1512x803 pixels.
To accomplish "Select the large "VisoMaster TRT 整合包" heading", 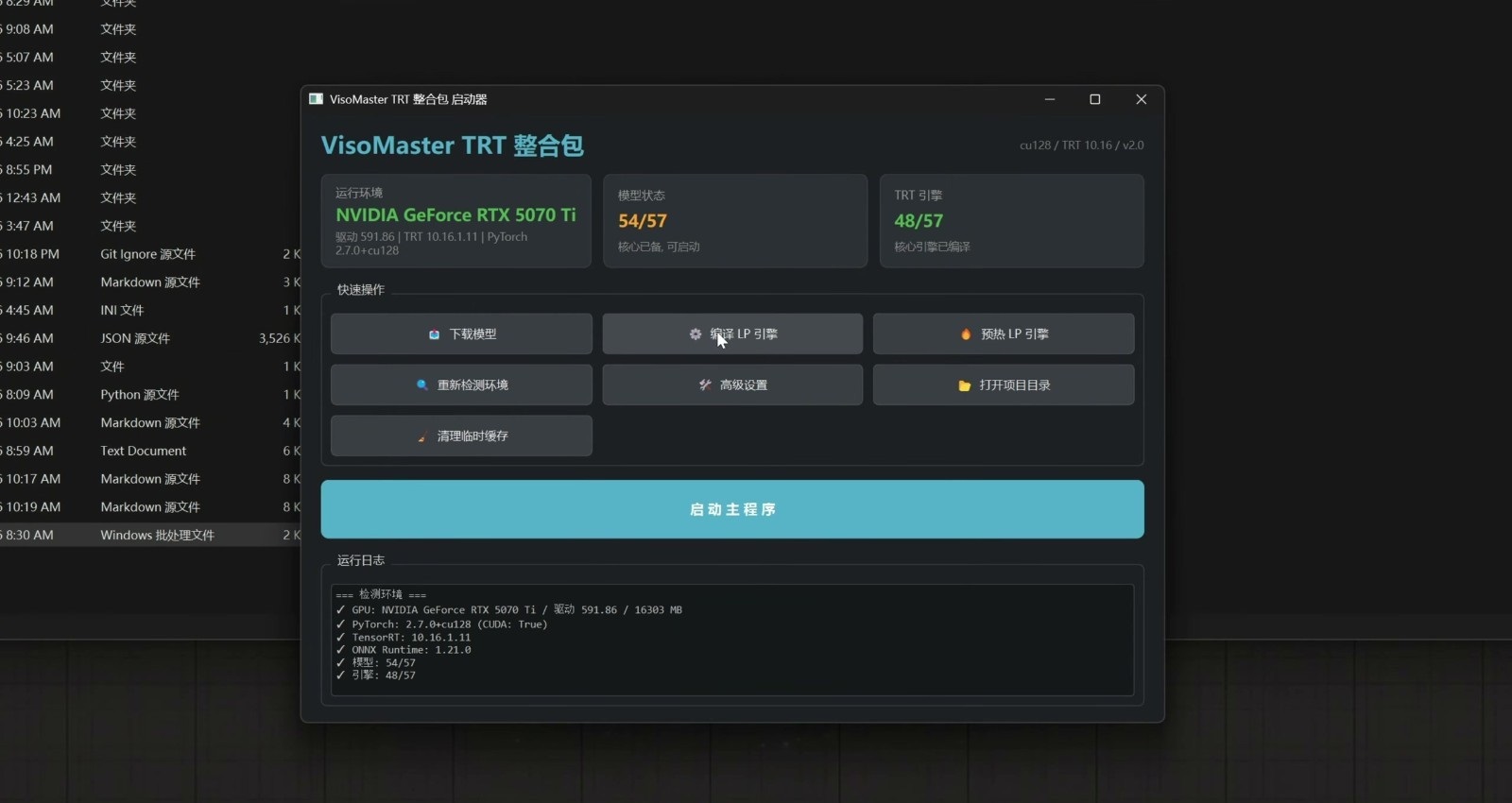I will click(x=453, y=145).
